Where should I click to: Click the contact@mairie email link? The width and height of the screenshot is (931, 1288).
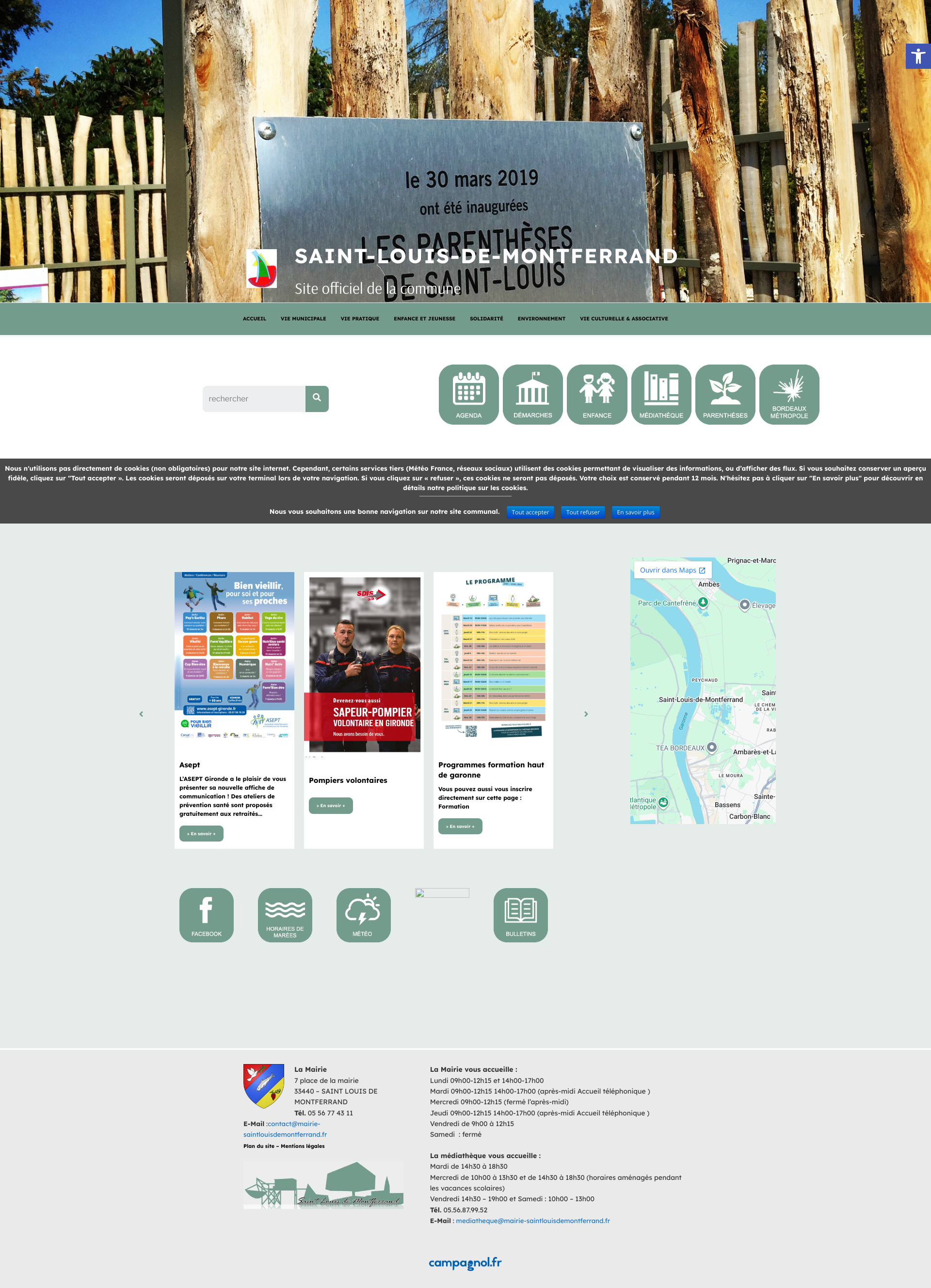285,1129
